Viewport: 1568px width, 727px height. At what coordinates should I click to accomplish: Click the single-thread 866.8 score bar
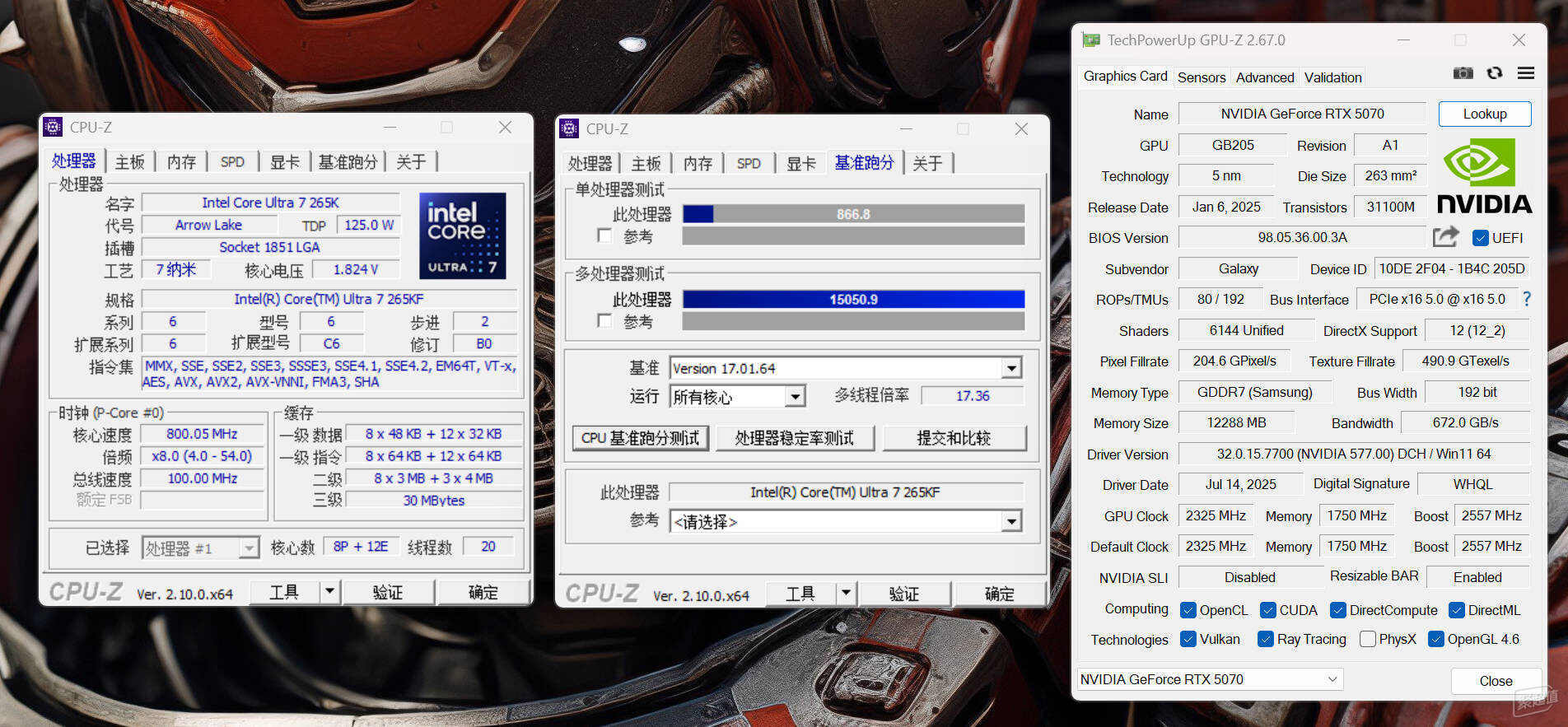coord(853,214)
